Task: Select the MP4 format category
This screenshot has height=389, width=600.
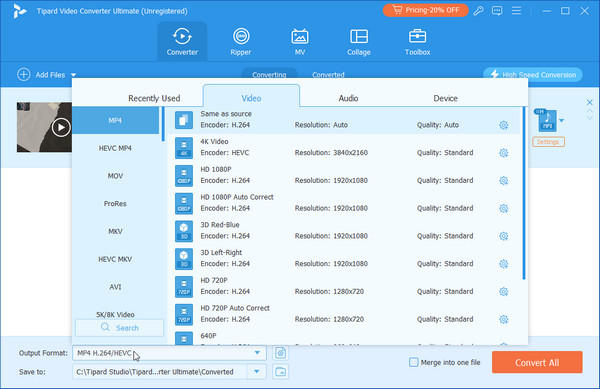Action: (x=115, y=120)
